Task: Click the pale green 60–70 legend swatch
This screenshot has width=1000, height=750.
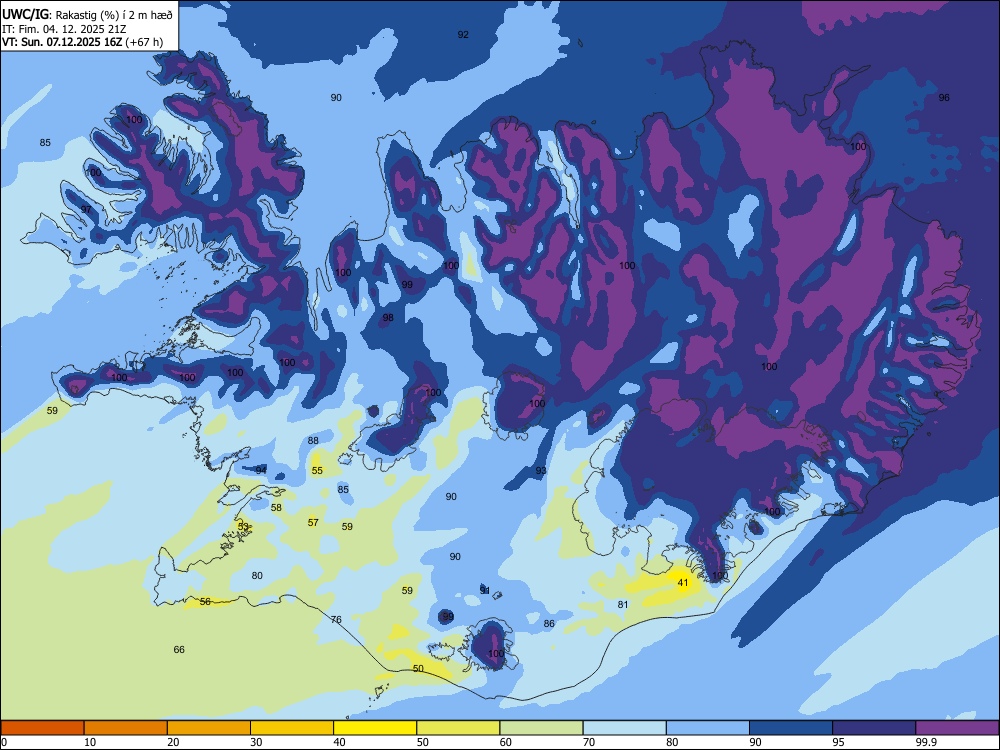Action: 541,728
